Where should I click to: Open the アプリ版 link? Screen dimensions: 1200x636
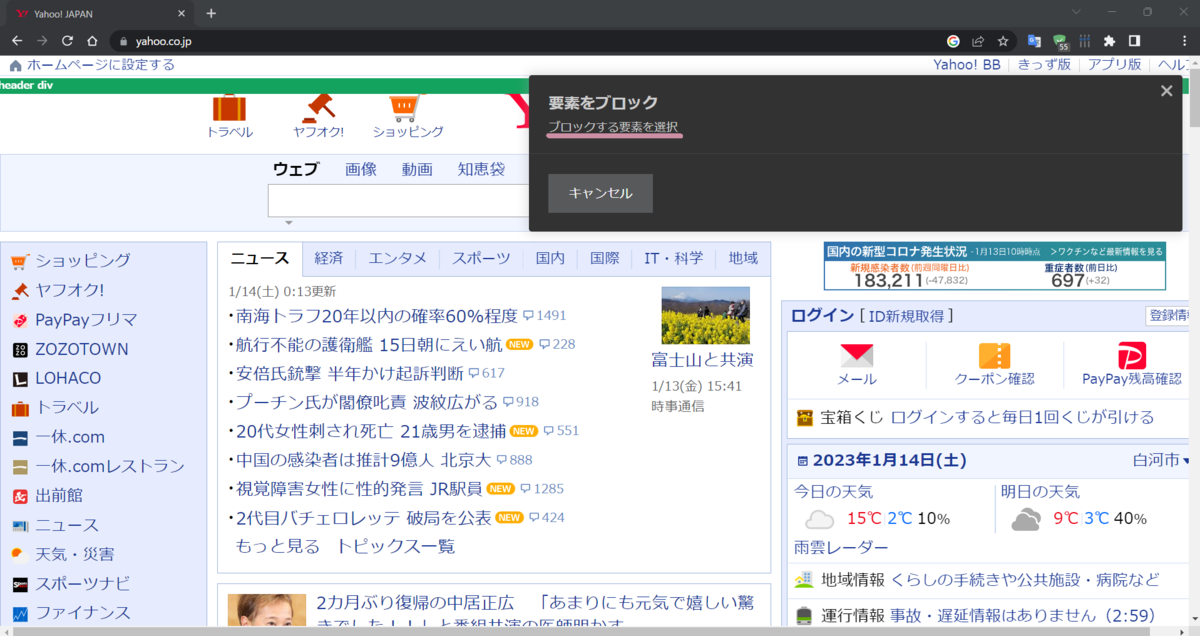click(x=1114, y=65)
